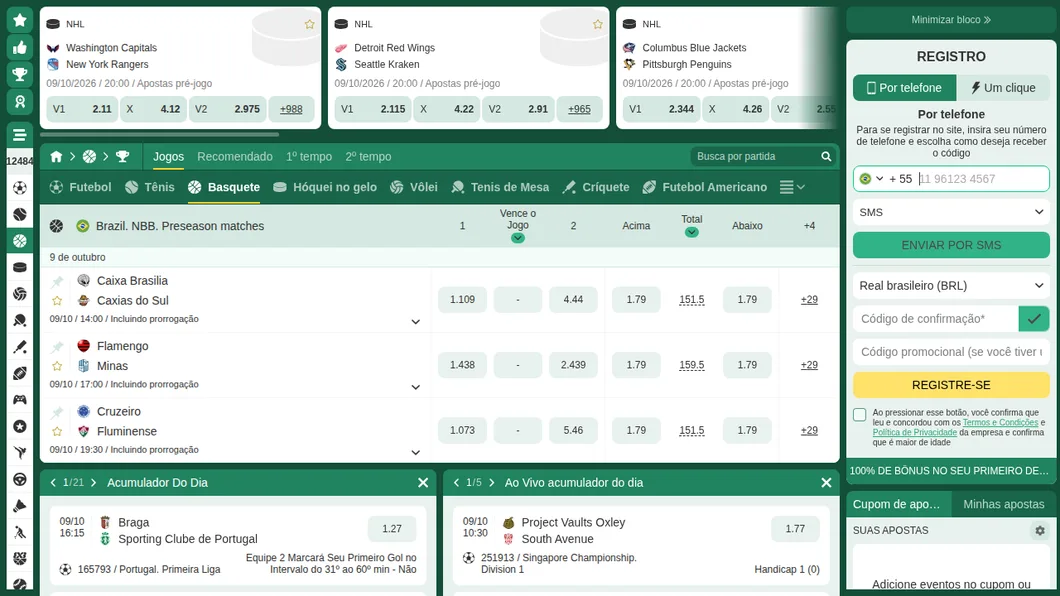Open the country code flag dropdown

871,179
